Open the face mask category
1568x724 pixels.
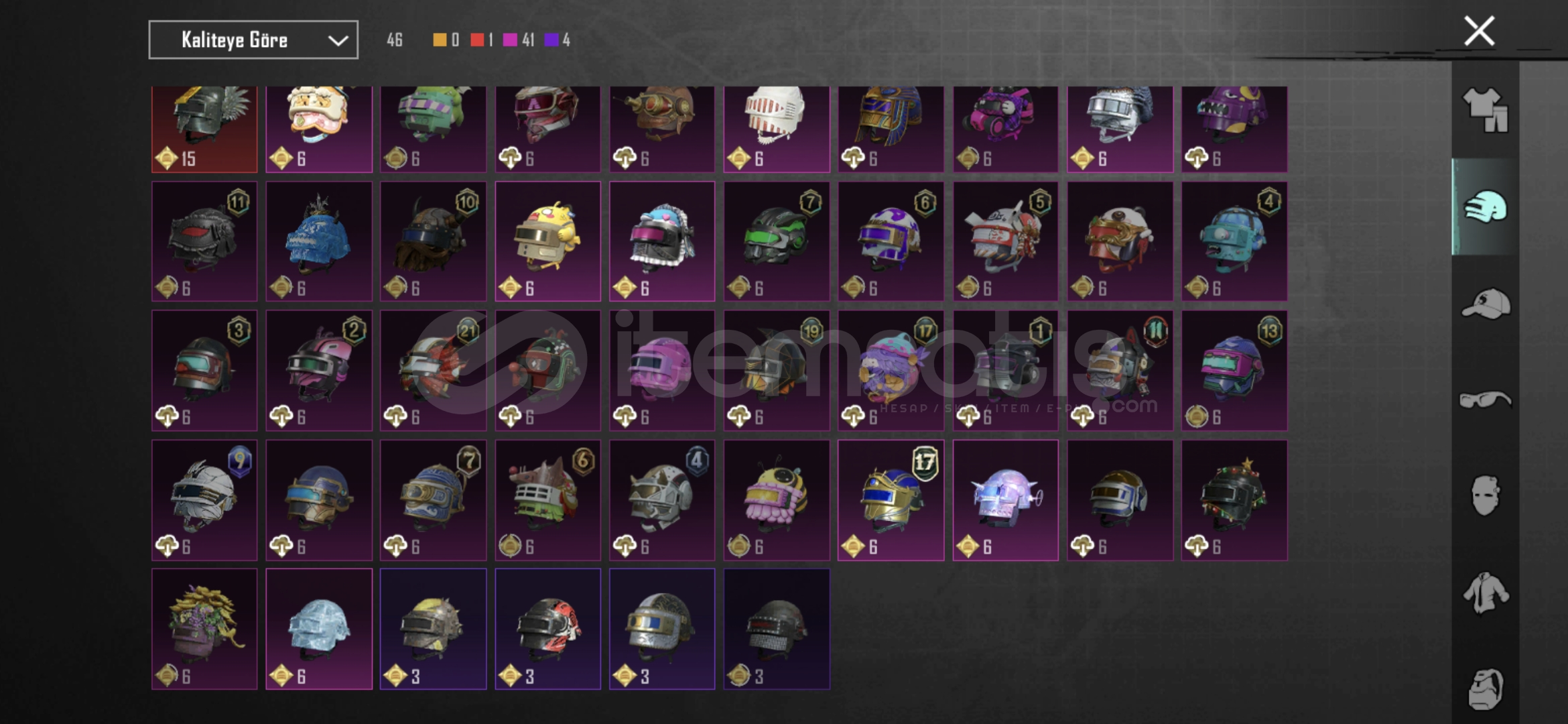click(1485, 495)
